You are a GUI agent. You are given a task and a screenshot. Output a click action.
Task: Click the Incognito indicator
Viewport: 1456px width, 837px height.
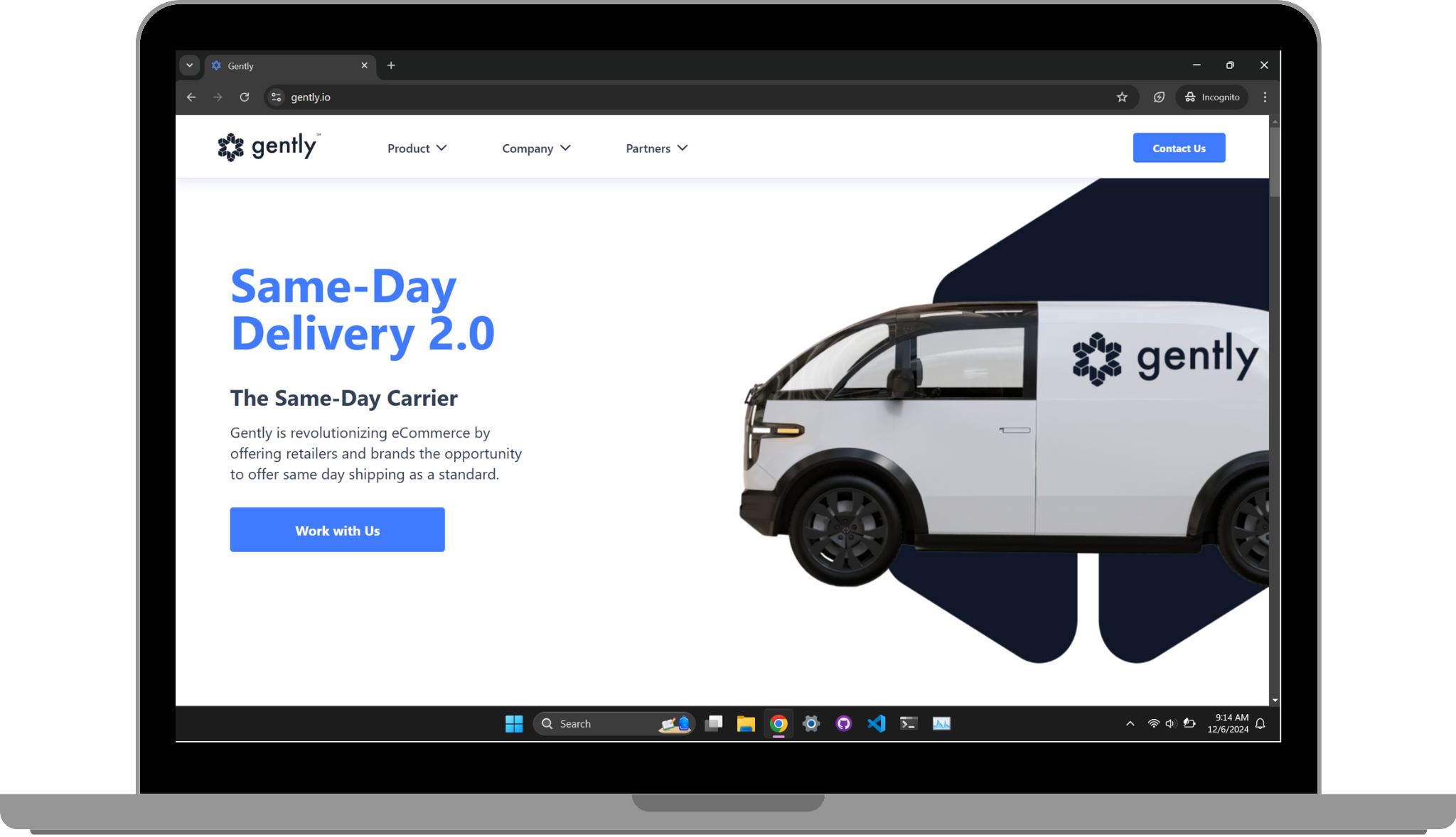(x=1212, y=97)
